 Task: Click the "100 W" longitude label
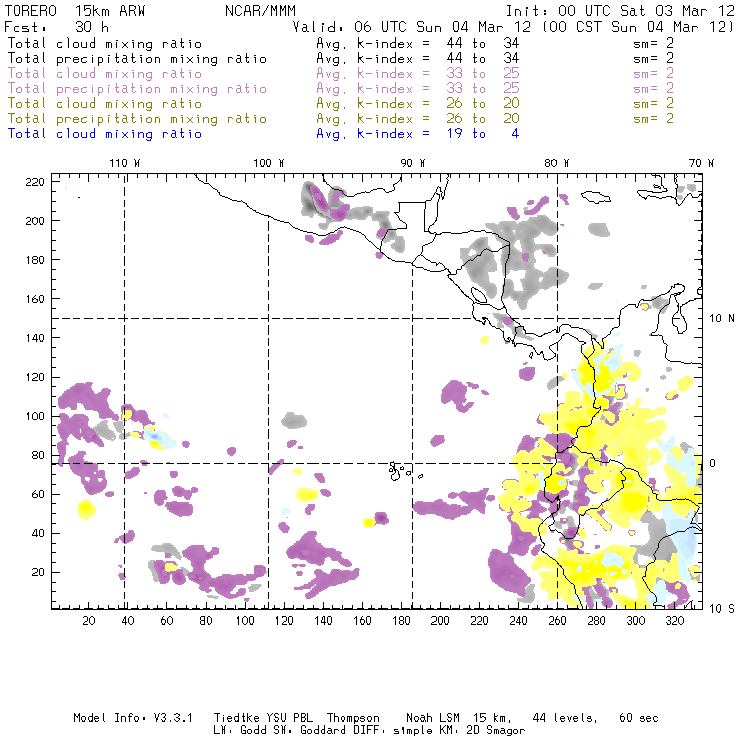pos(269,163)
